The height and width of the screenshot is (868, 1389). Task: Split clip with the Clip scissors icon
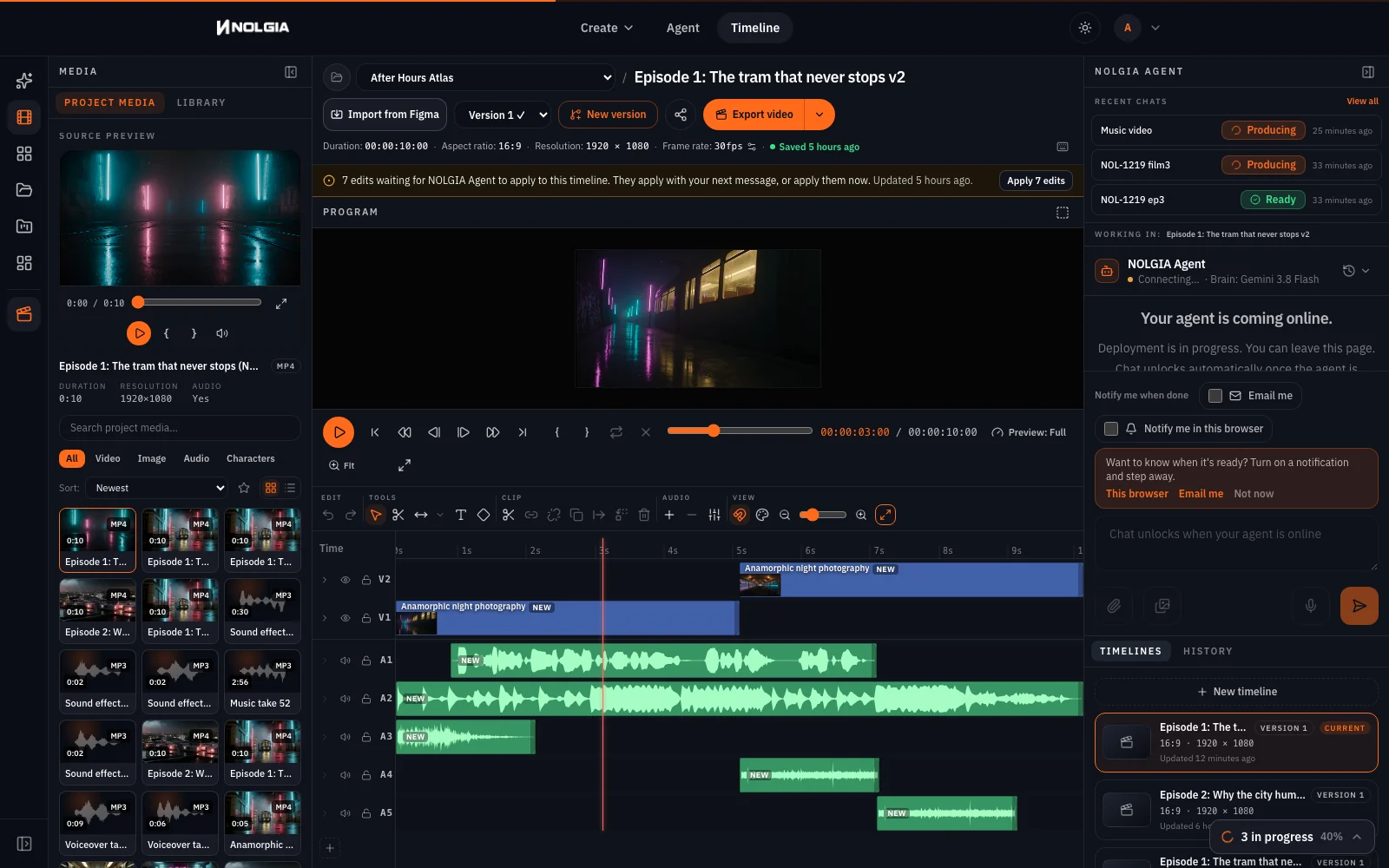coord(509,515)
